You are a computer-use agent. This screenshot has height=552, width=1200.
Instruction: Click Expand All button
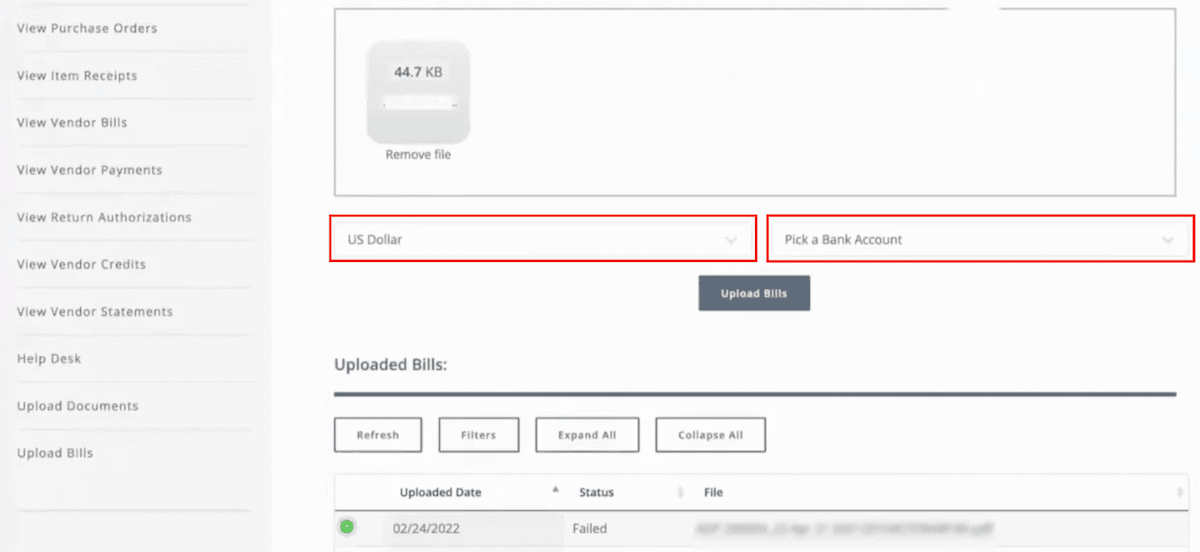click(x=587, y=435)
